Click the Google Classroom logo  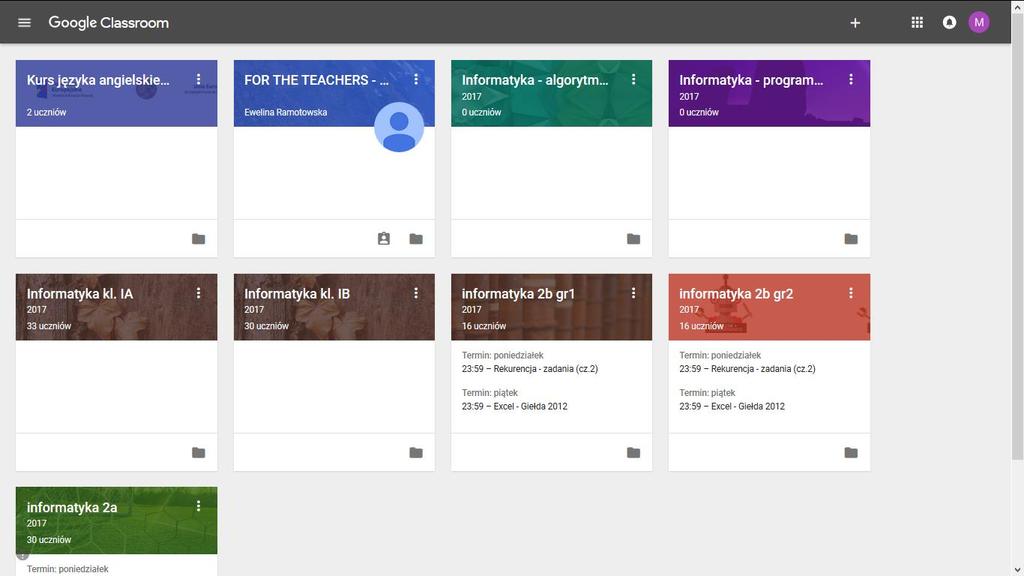point(108,23)
